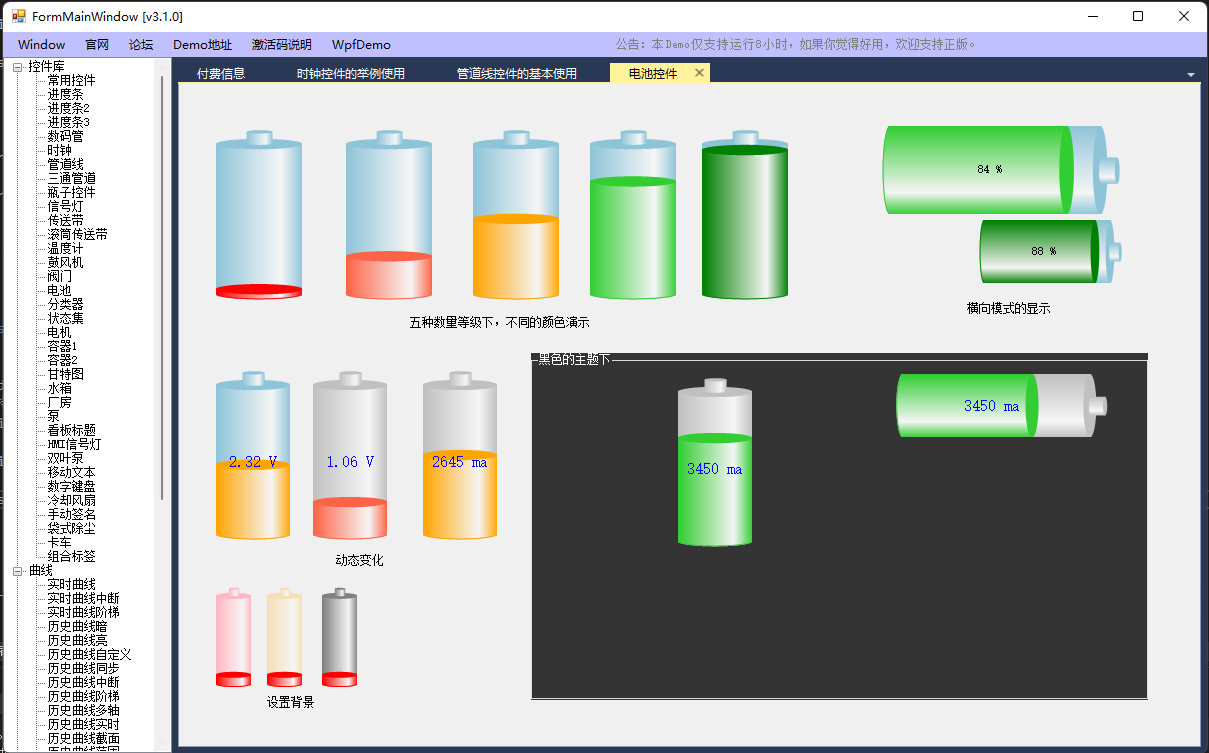Collapse the 控件库 tree node

pyautogui.click(x=18, y=67)
